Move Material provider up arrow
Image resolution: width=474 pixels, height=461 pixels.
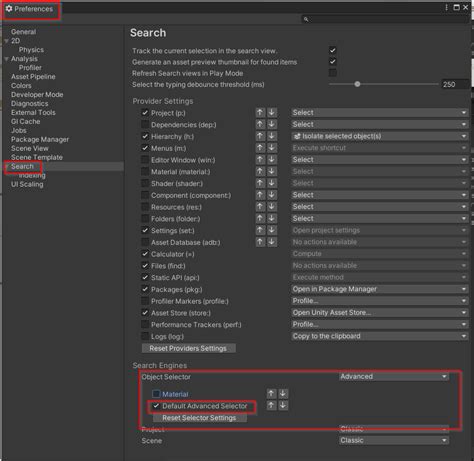(x=260, y=171)
